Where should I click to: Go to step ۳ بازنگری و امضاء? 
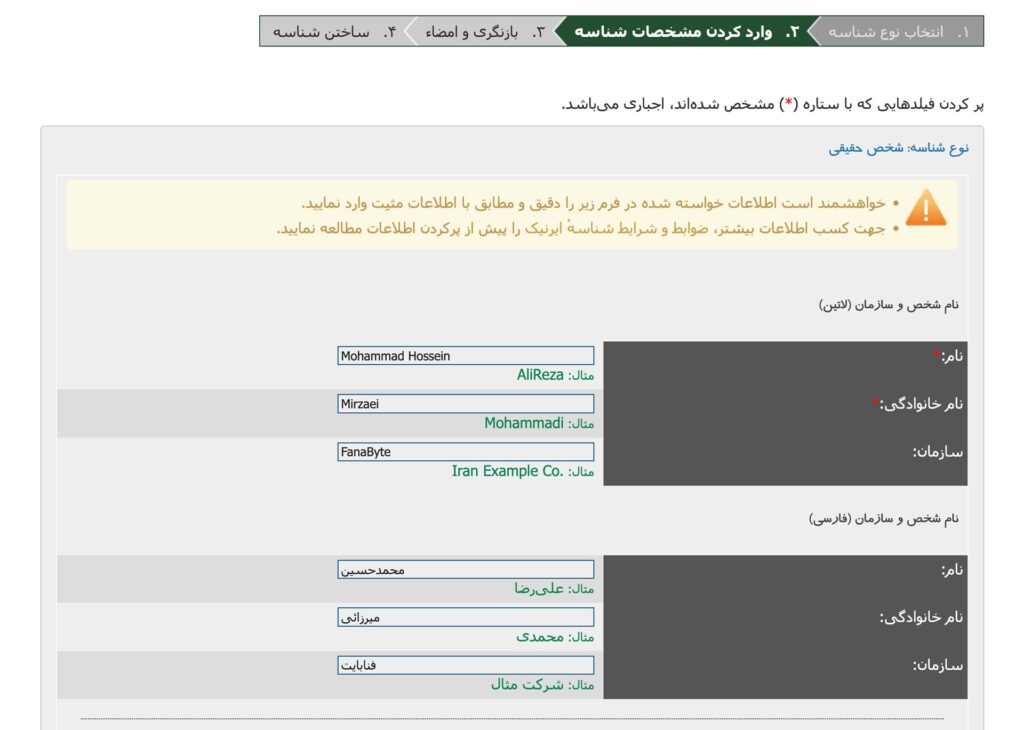[x=484, y=32]
